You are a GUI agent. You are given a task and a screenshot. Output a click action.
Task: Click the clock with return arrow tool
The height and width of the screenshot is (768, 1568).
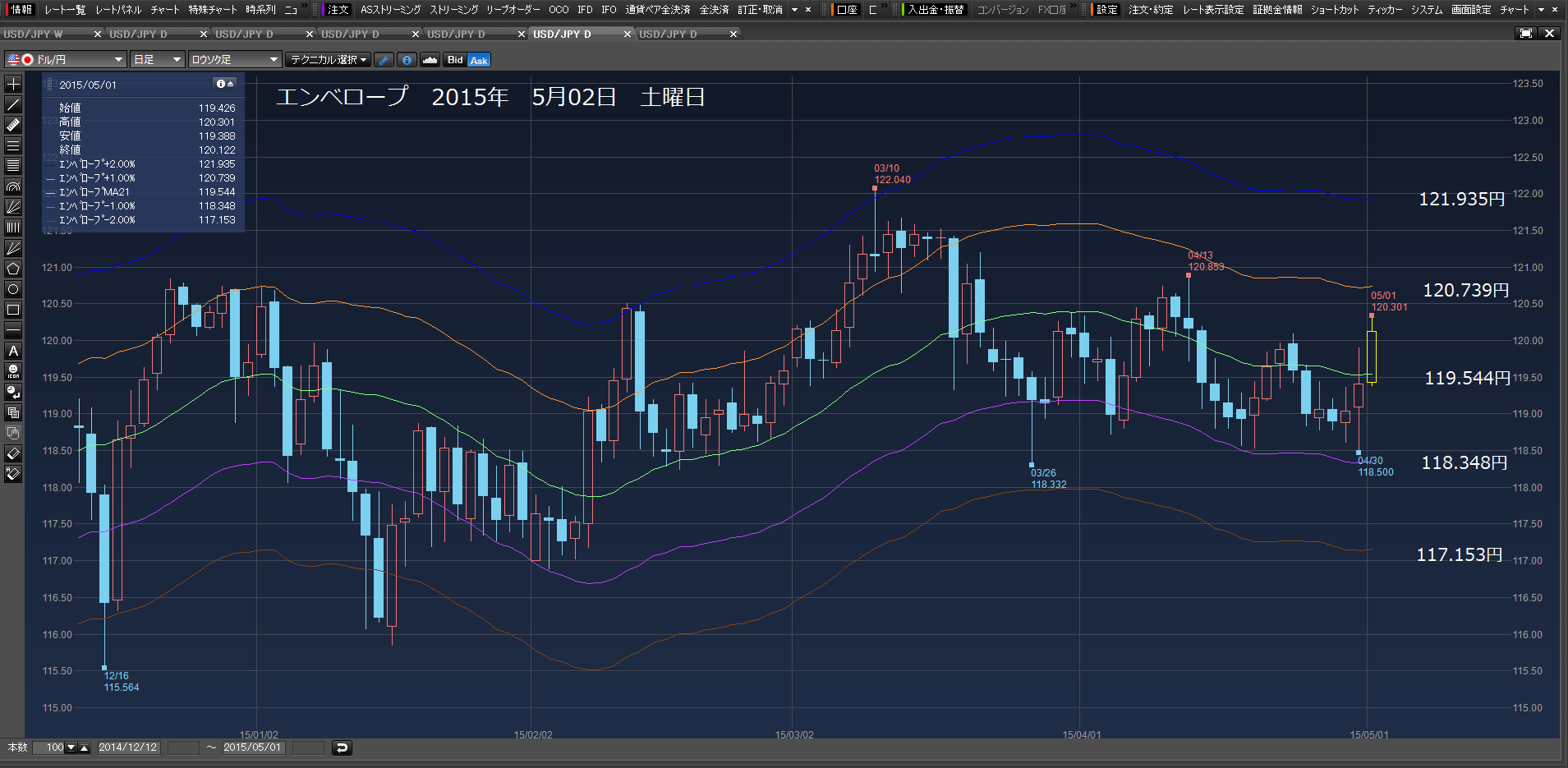[x=13, y=392]
